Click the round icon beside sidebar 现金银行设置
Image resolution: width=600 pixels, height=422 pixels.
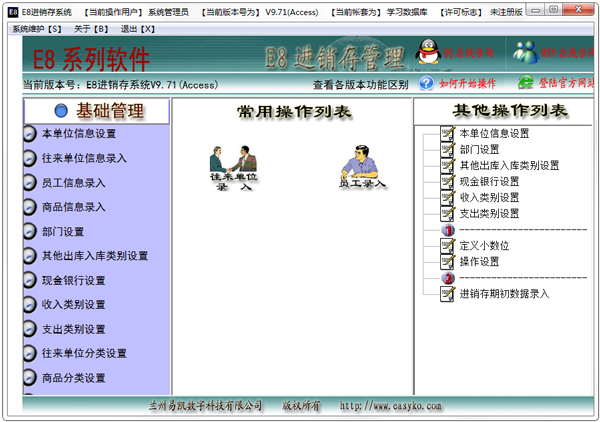pyautogui.click(x=30, y=280)
